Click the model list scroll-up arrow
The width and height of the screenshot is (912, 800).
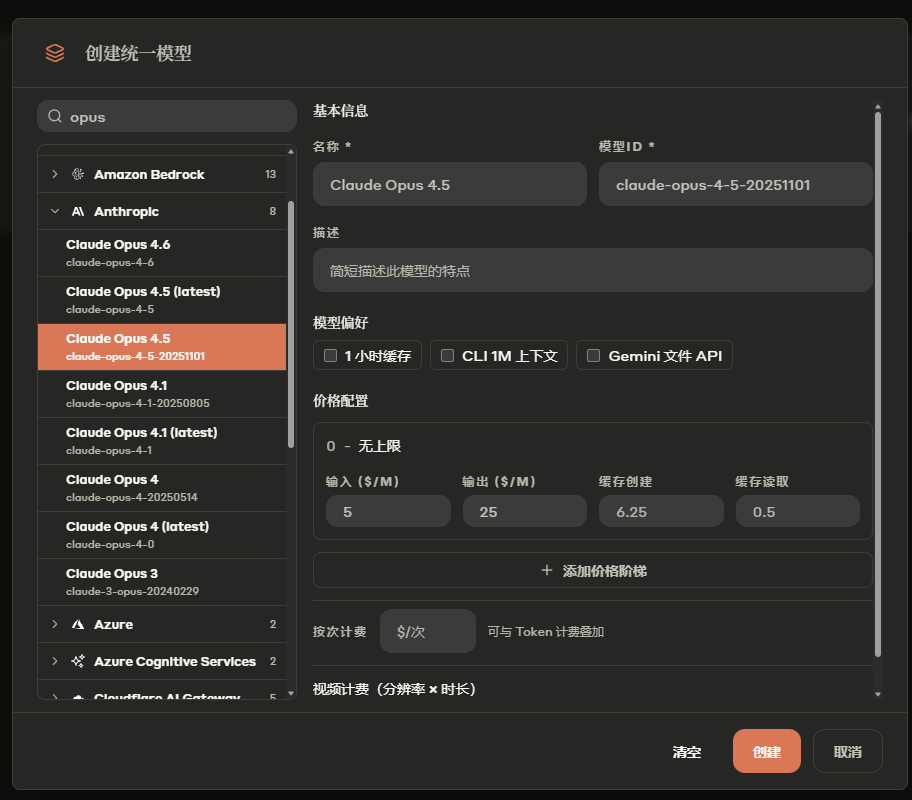(291, 151)
